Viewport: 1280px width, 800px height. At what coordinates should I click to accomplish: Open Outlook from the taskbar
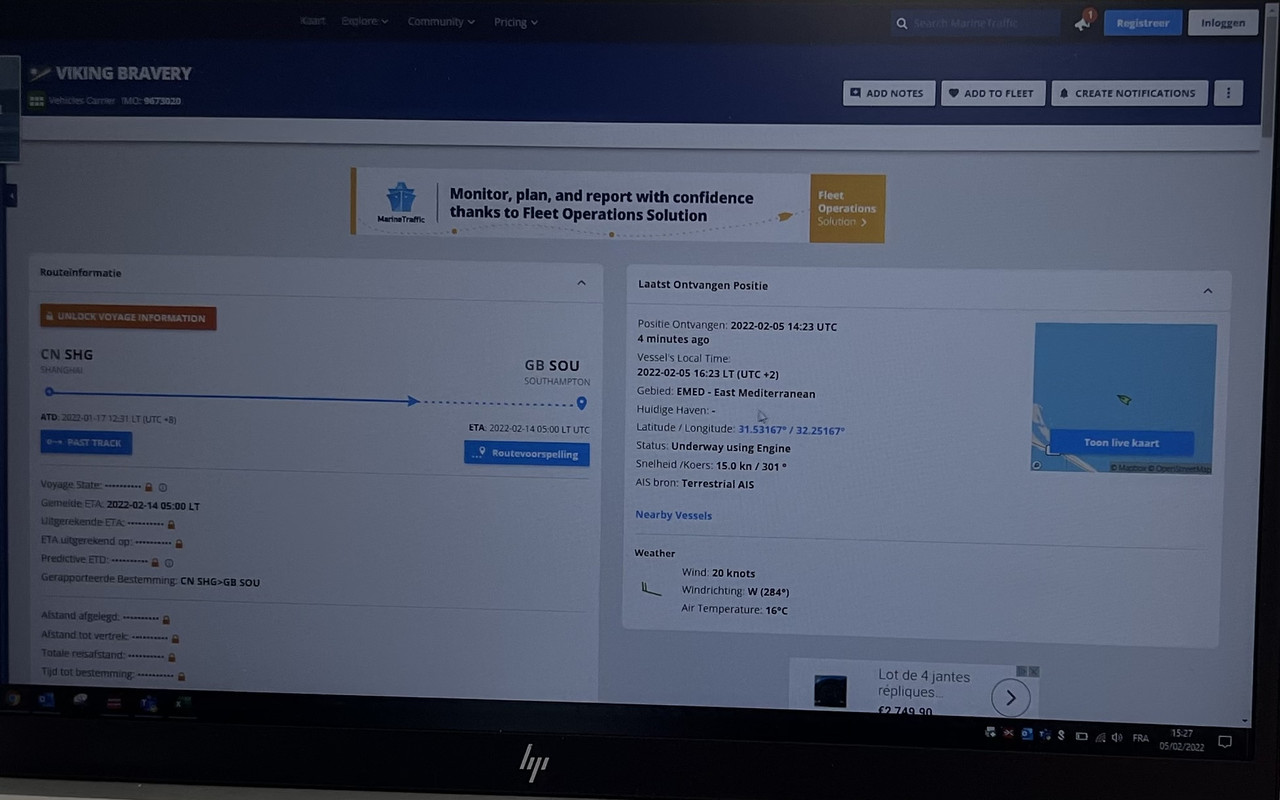click(x=46, y=700)
